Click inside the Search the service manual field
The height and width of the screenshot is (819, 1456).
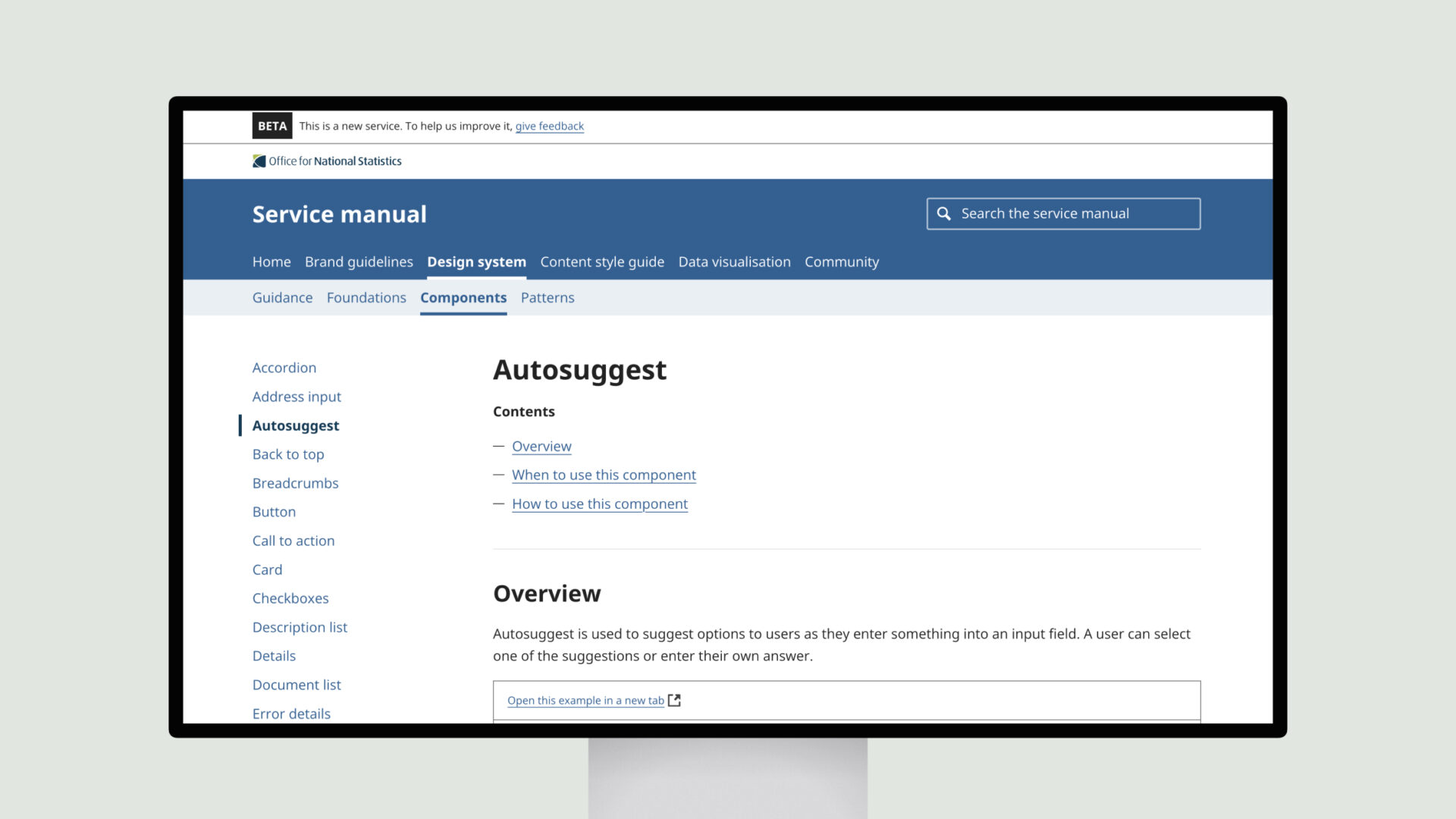(x=1064, y=213)
